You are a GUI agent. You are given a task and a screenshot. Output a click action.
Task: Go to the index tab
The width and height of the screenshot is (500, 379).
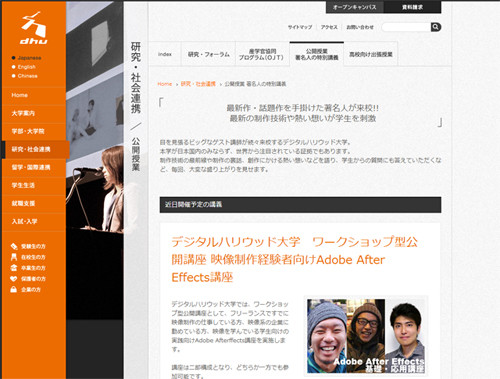click(165, 54)
